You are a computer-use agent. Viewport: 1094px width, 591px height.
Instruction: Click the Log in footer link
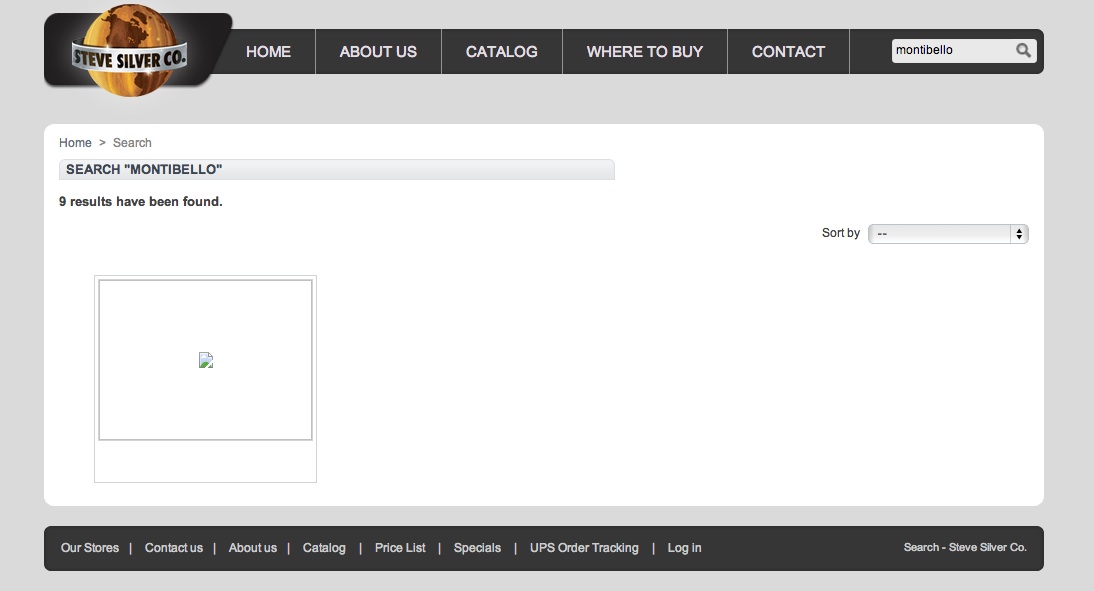point(684,548)
